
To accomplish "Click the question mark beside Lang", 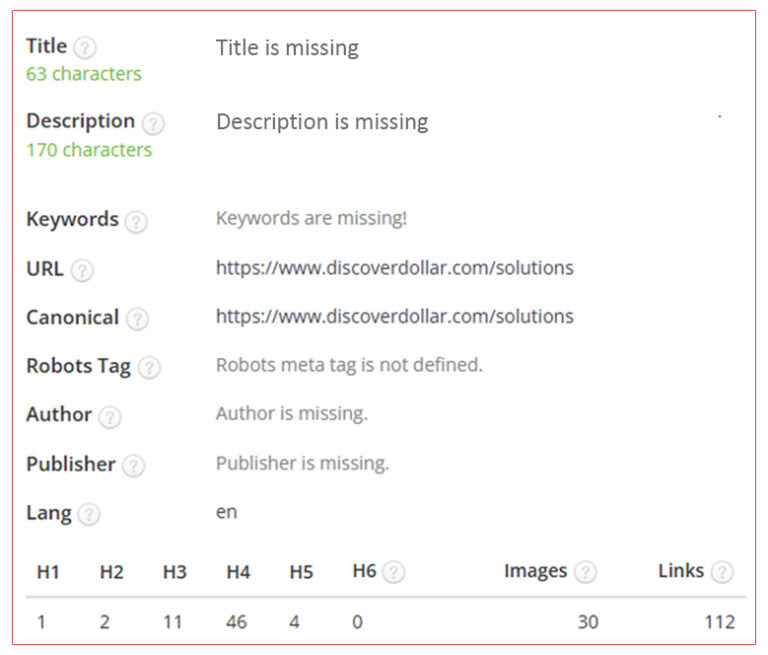I will tap(89, 514).
